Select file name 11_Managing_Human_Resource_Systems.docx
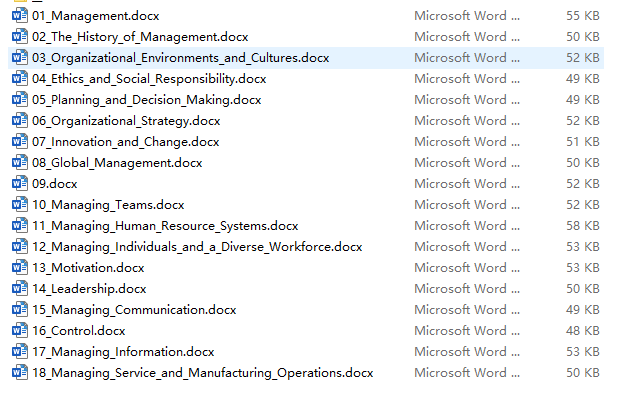627x402 pixels. (165, 226)
